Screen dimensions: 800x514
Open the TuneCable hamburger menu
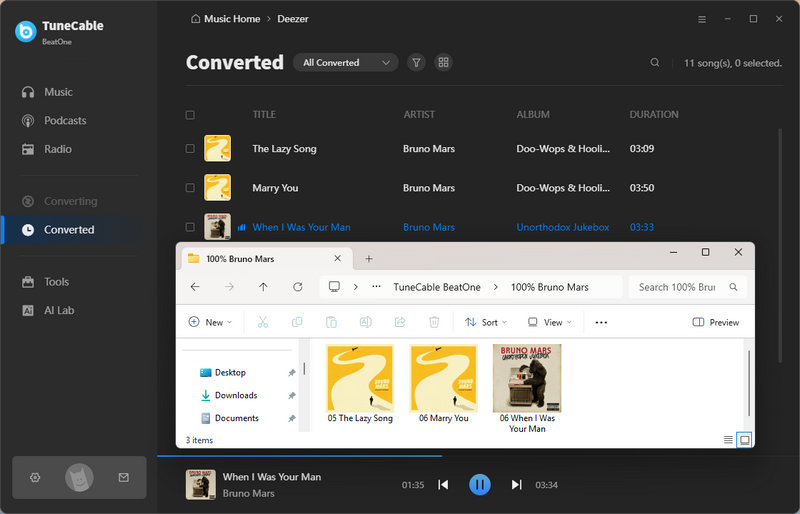pyautogui.click(x=702, y=19)
